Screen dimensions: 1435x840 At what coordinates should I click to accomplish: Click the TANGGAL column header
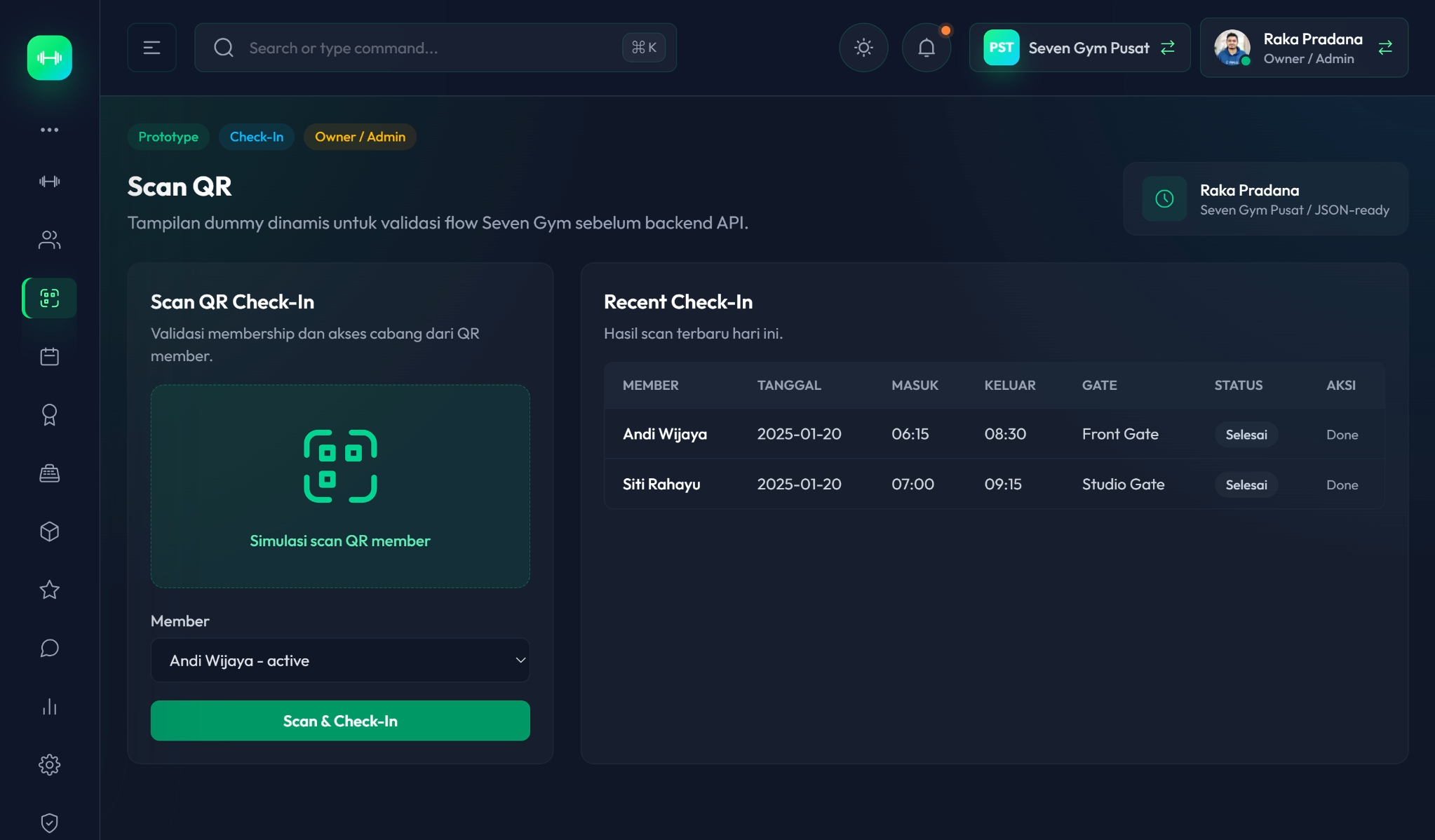789,385
